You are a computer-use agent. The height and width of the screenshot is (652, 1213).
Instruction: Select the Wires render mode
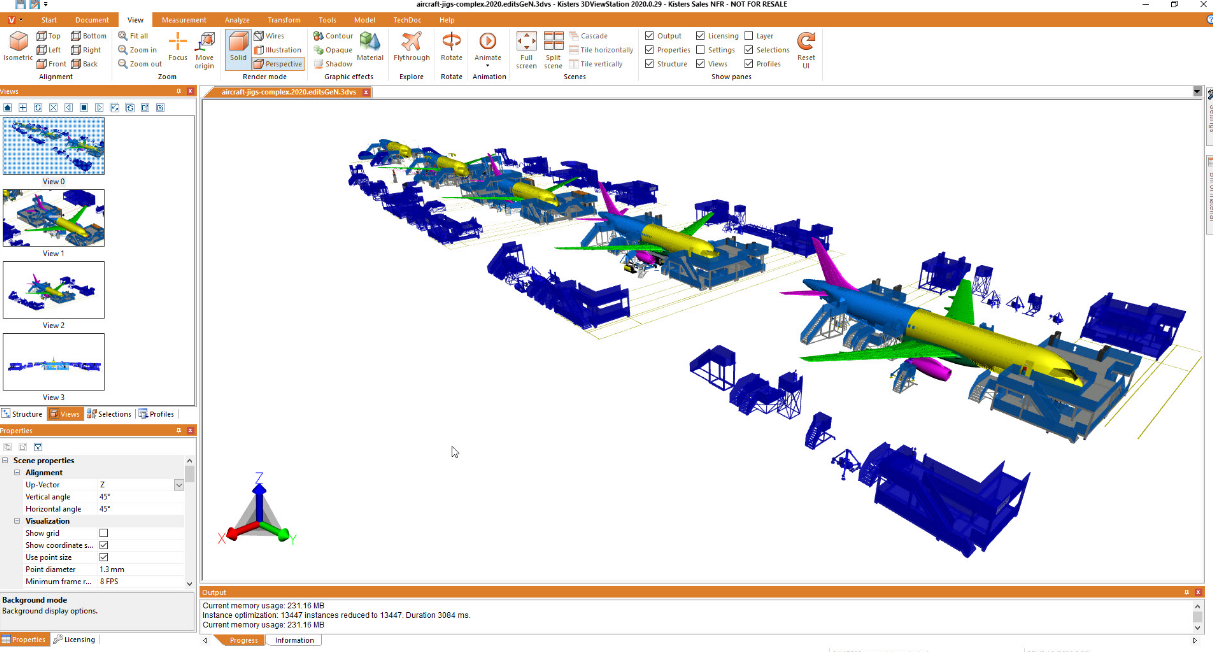tap(268, 36)
